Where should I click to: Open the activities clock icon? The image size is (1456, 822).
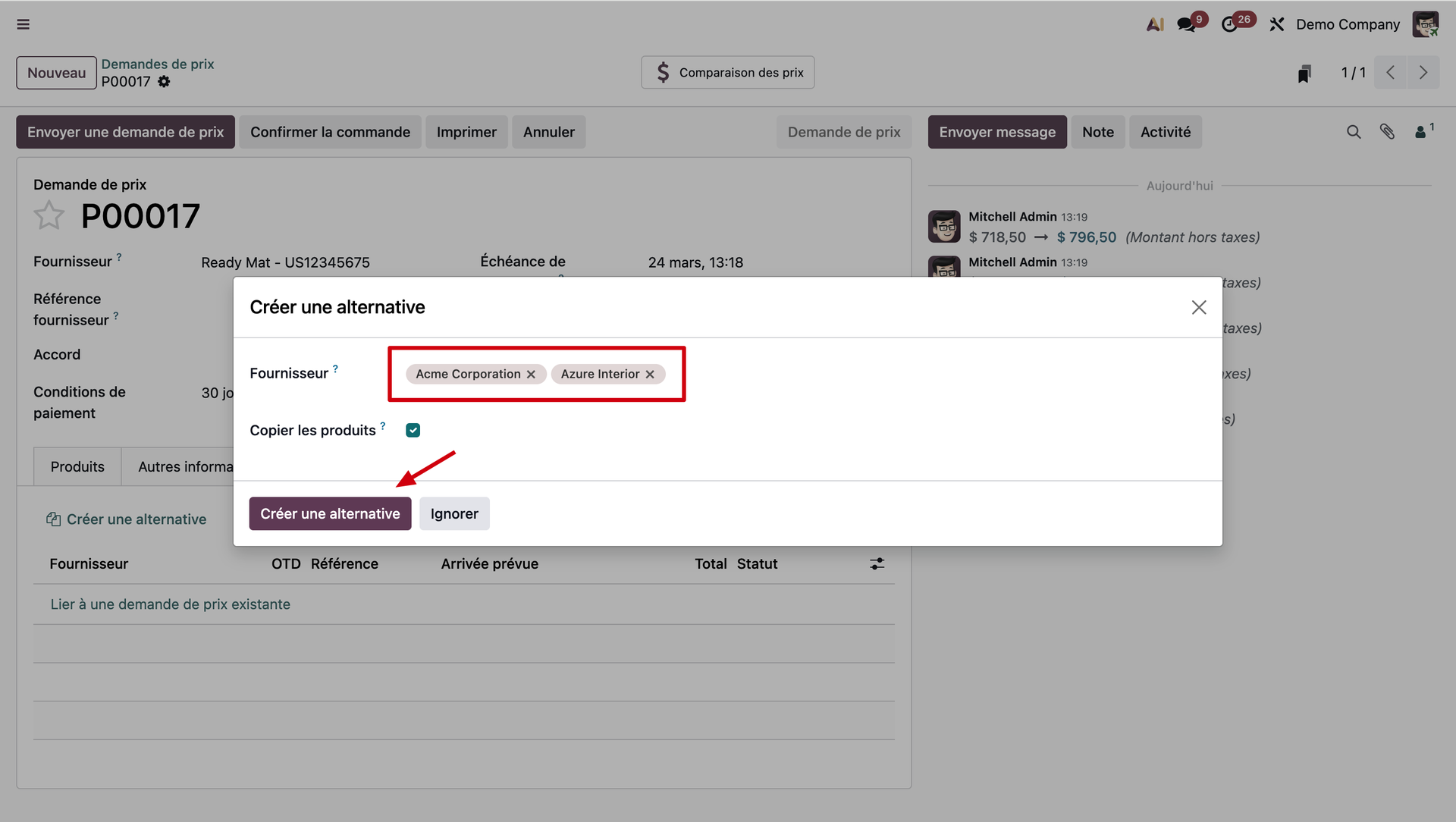pos(1229,24)
